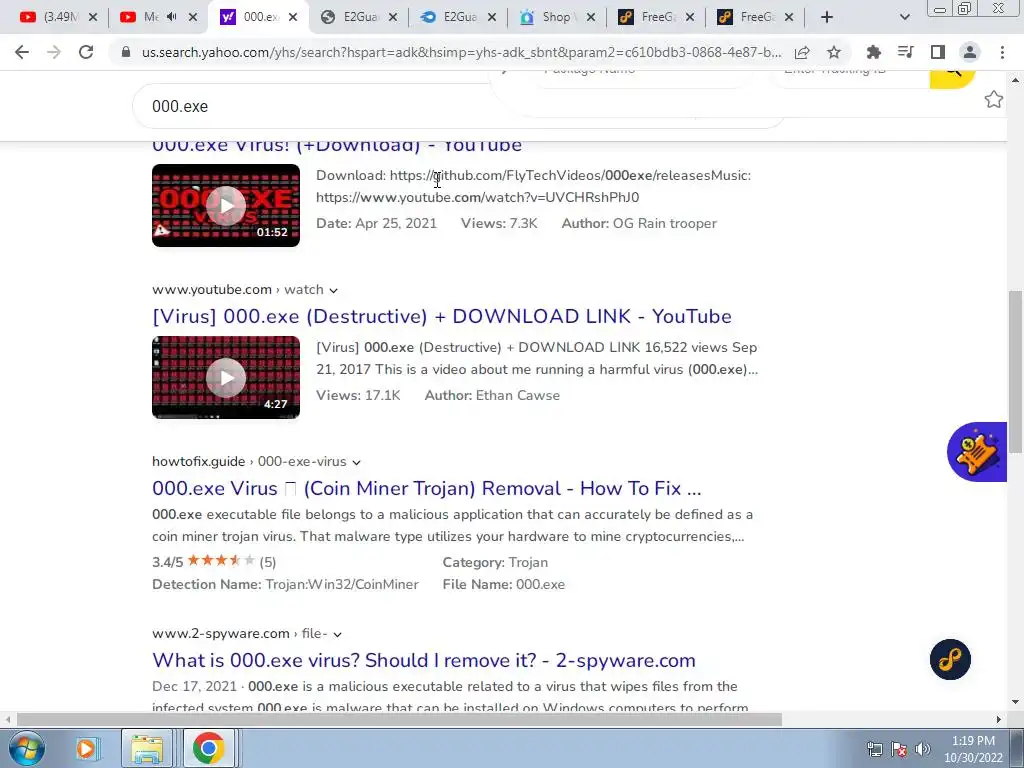Open the Coin Miner Trojan Removal result
Viewport: 1024px width, 768px height.
click(x=426, y=488)
